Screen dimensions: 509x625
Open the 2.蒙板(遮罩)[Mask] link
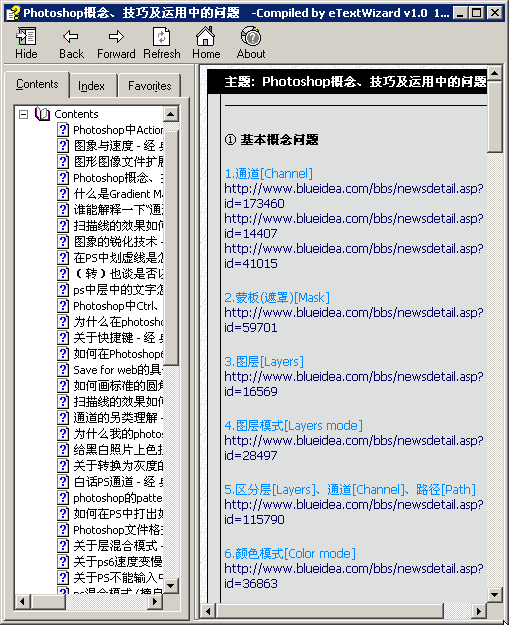tap(277, 298)
